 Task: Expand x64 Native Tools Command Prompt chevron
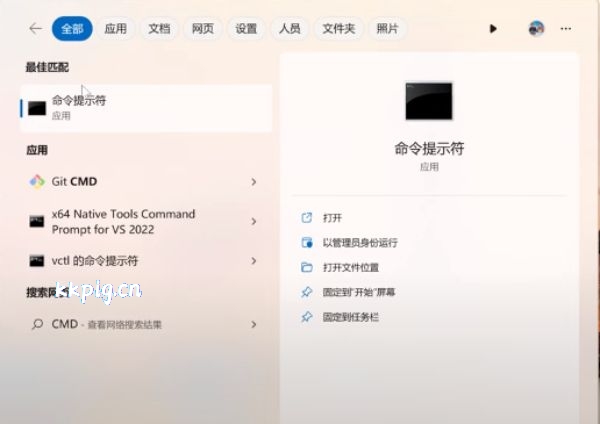(x=253, y=221)
